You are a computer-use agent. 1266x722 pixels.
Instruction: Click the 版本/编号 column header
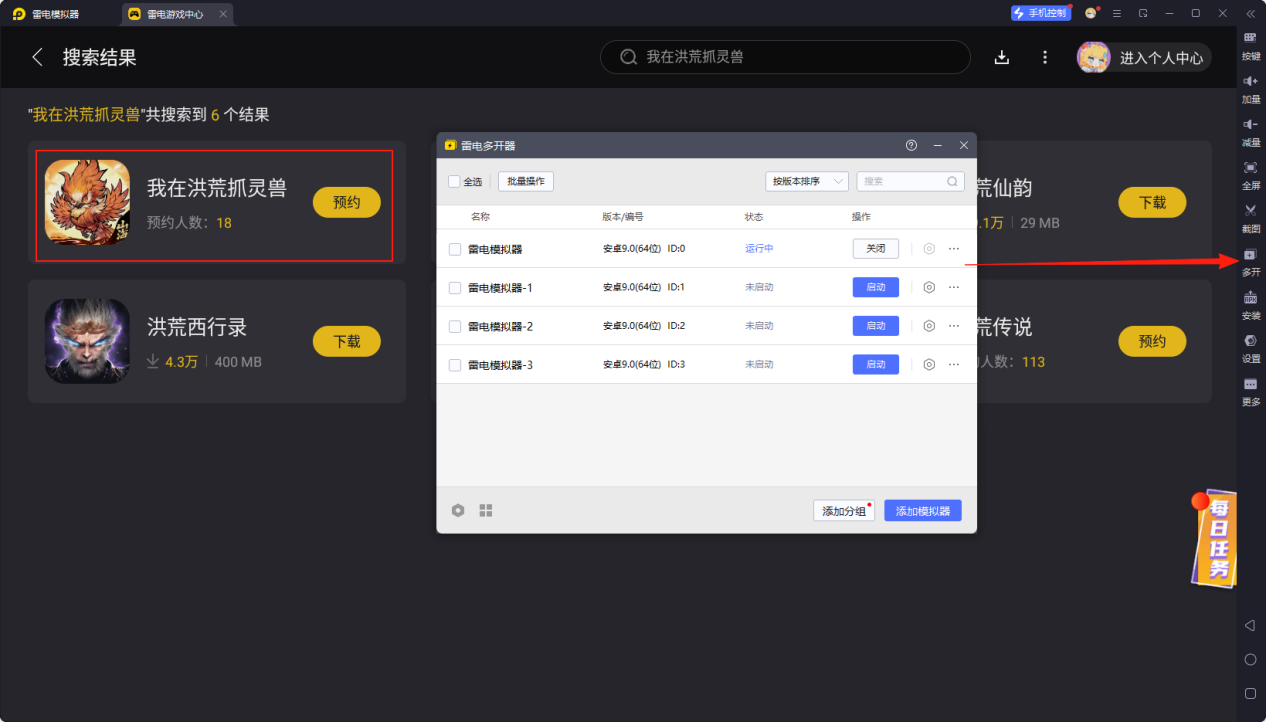(623, 217)
